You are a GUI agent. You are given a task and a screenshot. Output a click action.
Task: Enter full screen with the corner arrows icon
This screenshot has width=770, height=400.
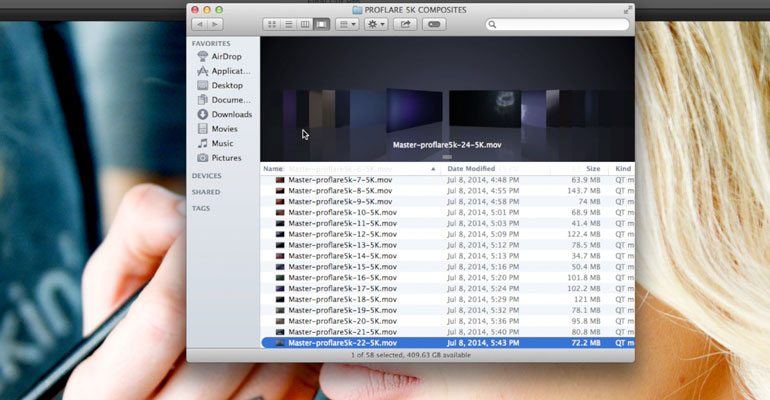628,10
